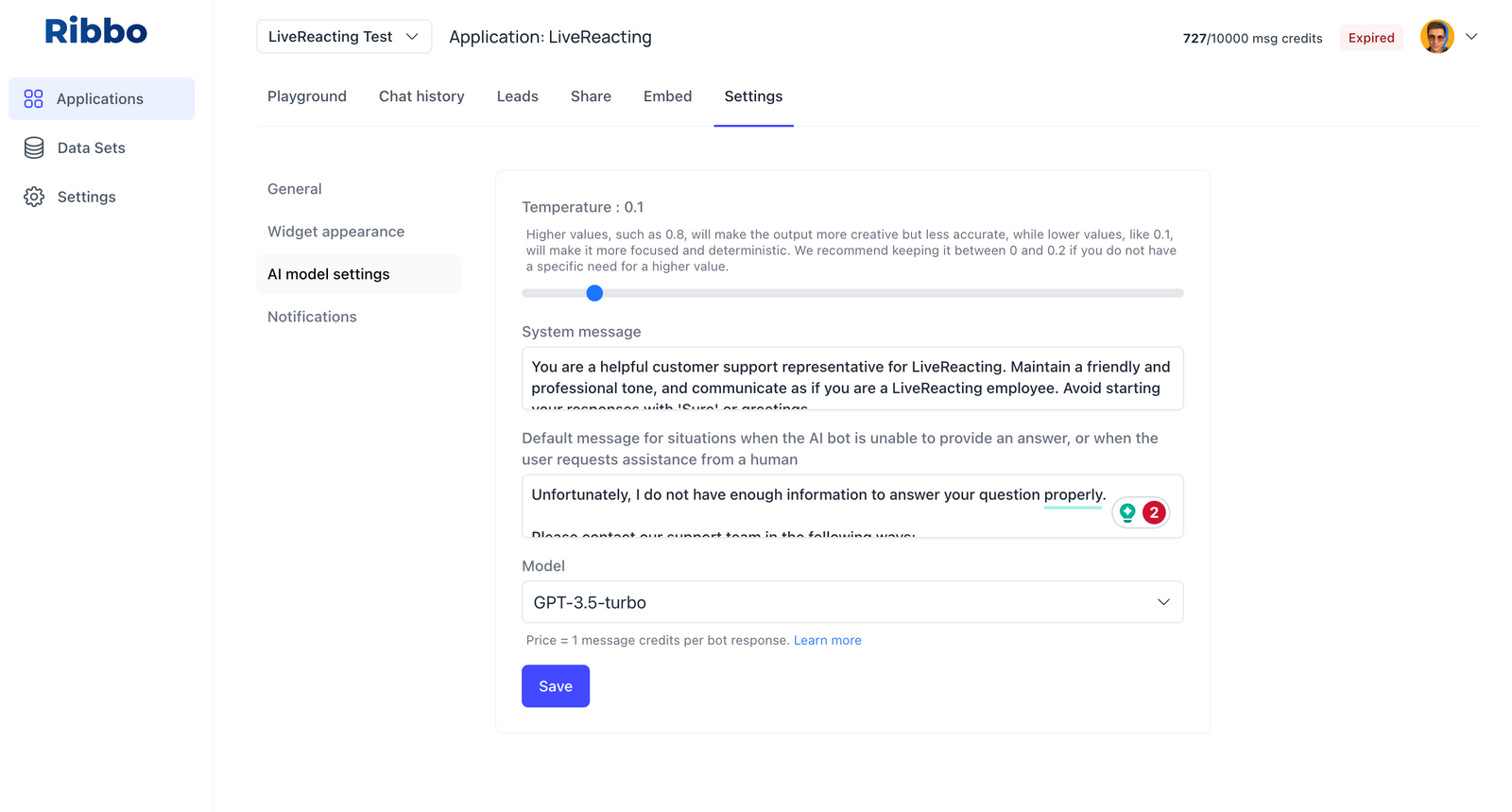Viewport: 1512px width, 812px height.
Task: Open General settings section
Action: [x=295, y=189]
